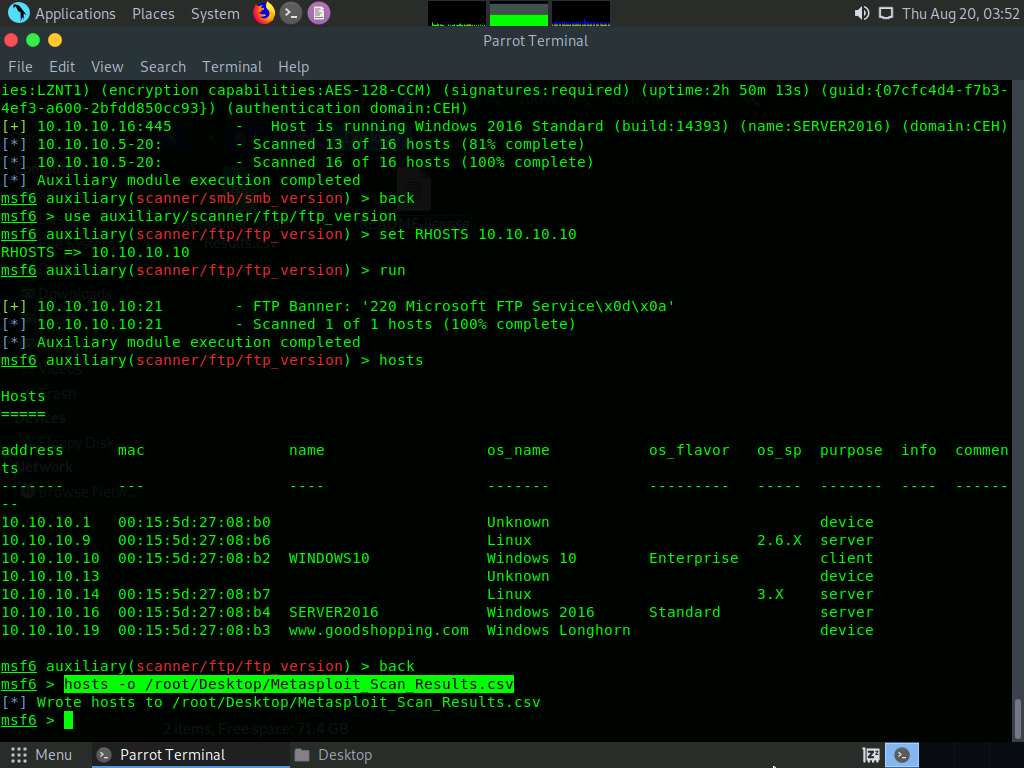Click 'WINDOWS10' in the hosts table
The width and height of the screenshot is (1024, 768).
pyautogui.click(x=329, y=558)
